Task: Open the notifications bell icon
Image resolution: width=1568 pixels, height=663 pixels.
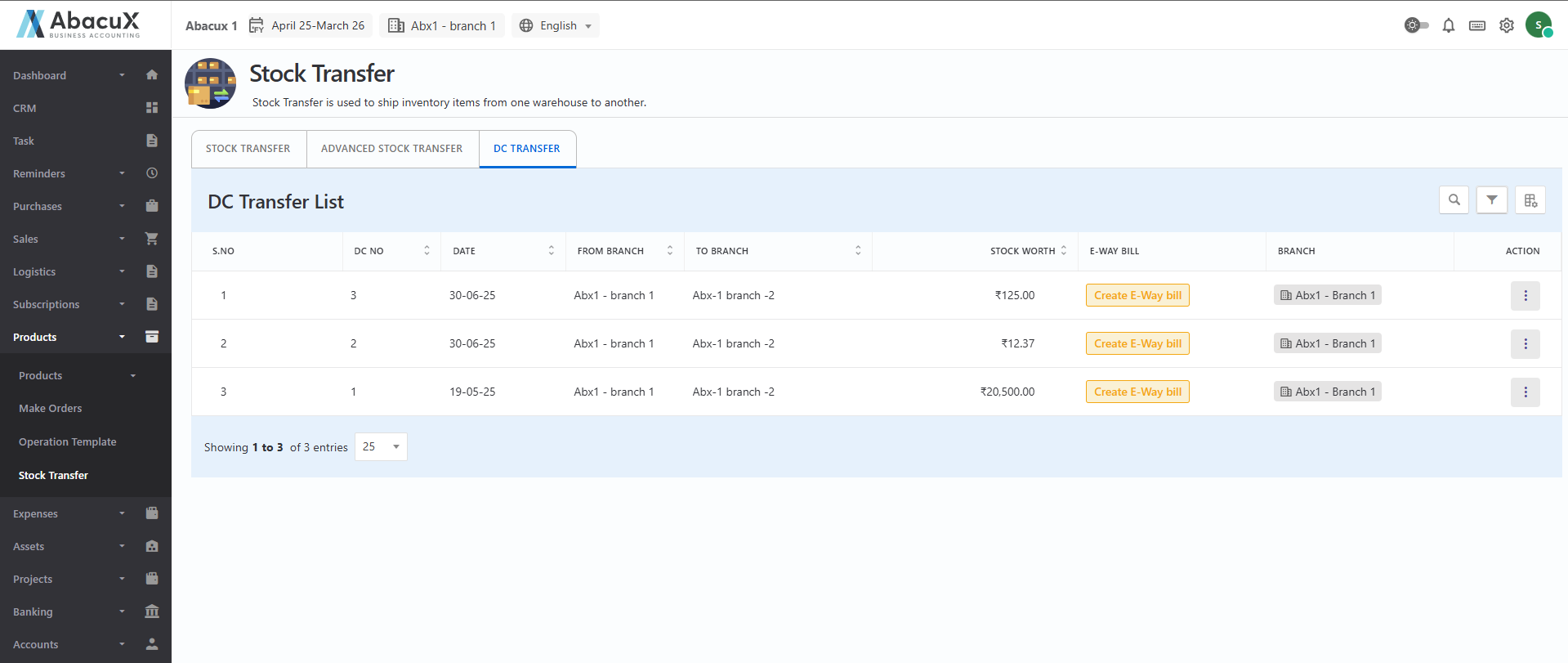Action: pos(1448,26)
